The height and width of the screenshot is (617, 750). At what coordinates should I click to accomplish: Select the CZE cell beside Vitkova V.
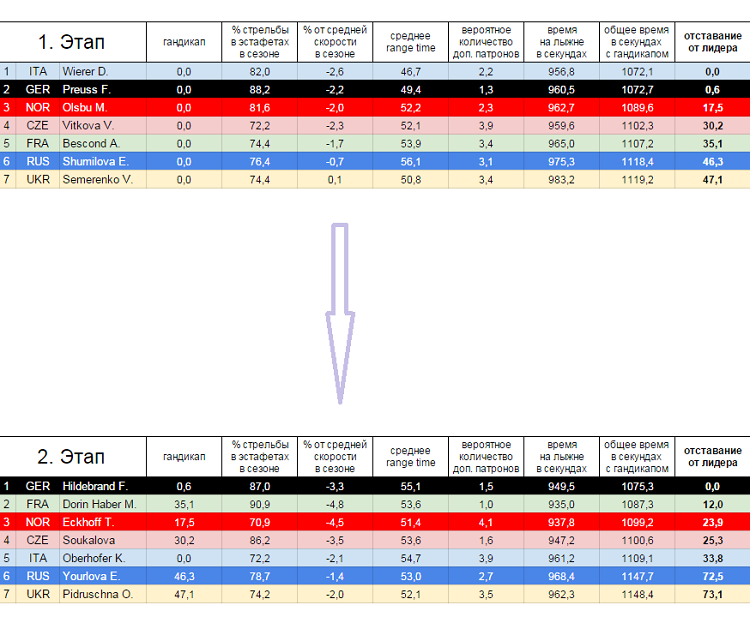click(37, 126)
